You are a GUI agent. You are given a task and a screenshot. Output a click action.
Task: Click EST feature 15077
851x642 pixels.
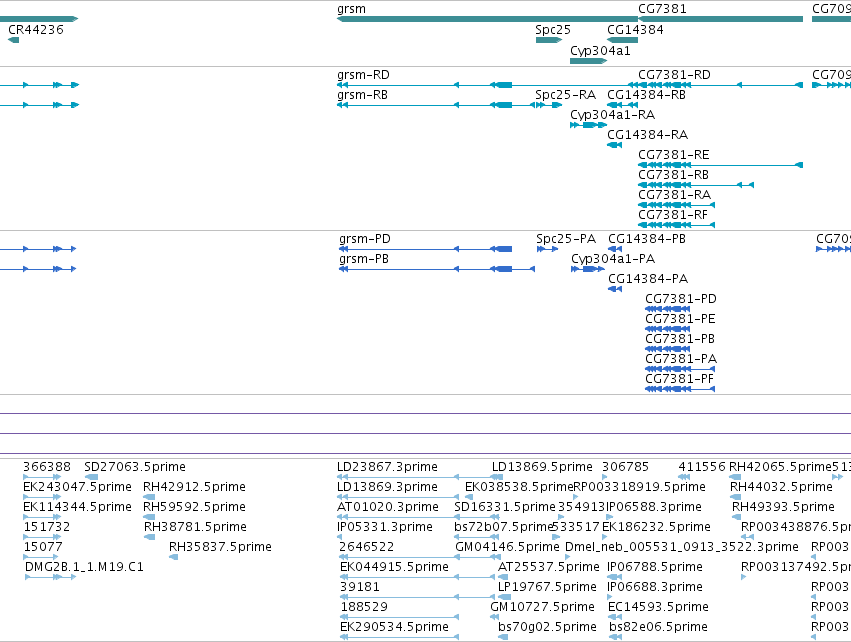[41, 557]
